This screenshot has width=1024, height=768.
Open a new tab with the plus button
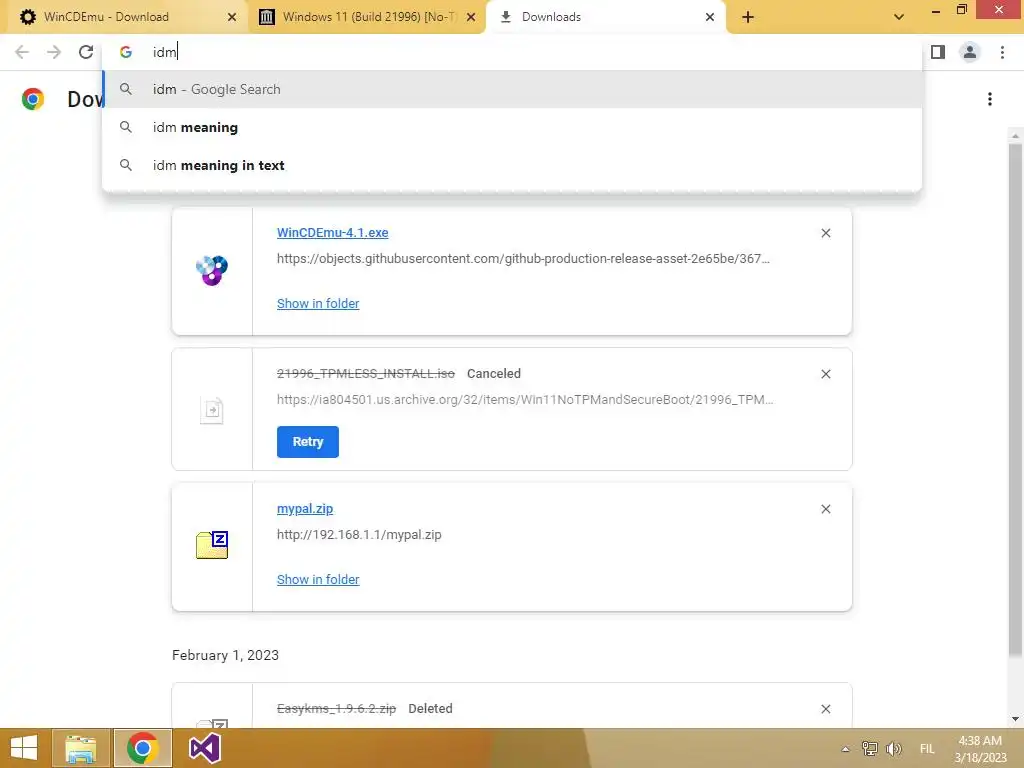[748, 17]
